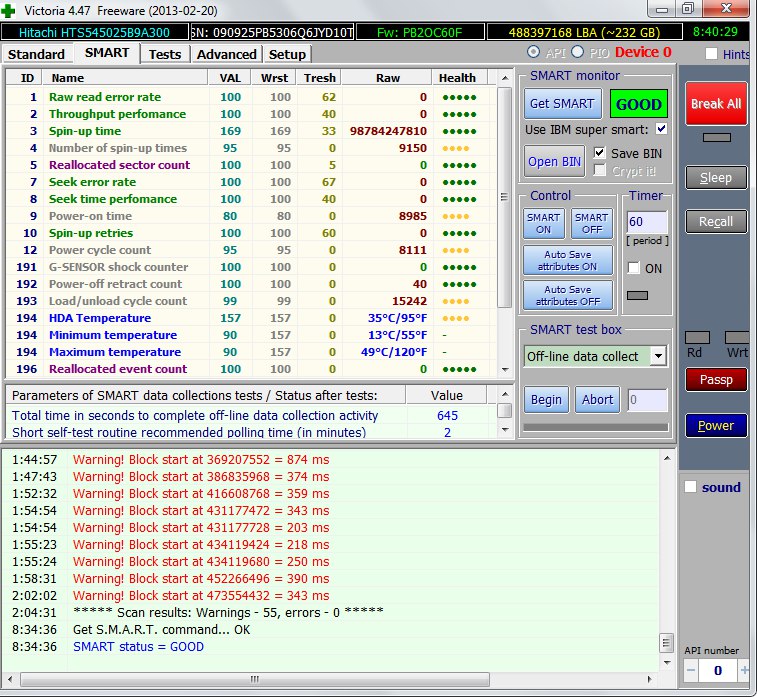Image resolution: width=757 pixels, height=697 pixels.
Task: Click Auto Save attributes ON
Action: click(567, 260)
